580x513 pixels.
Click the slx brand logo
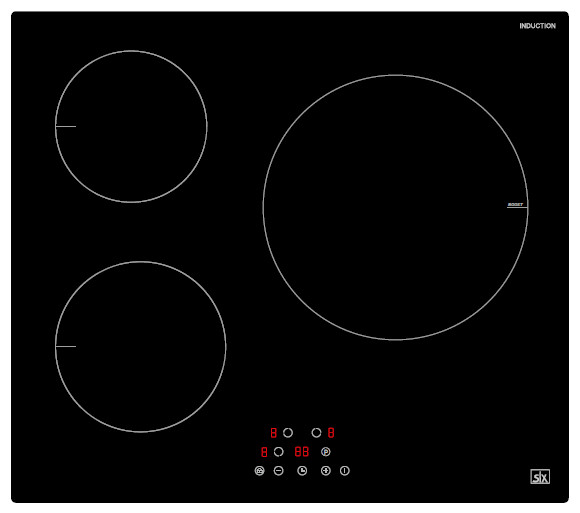click(x=540, y=476)
